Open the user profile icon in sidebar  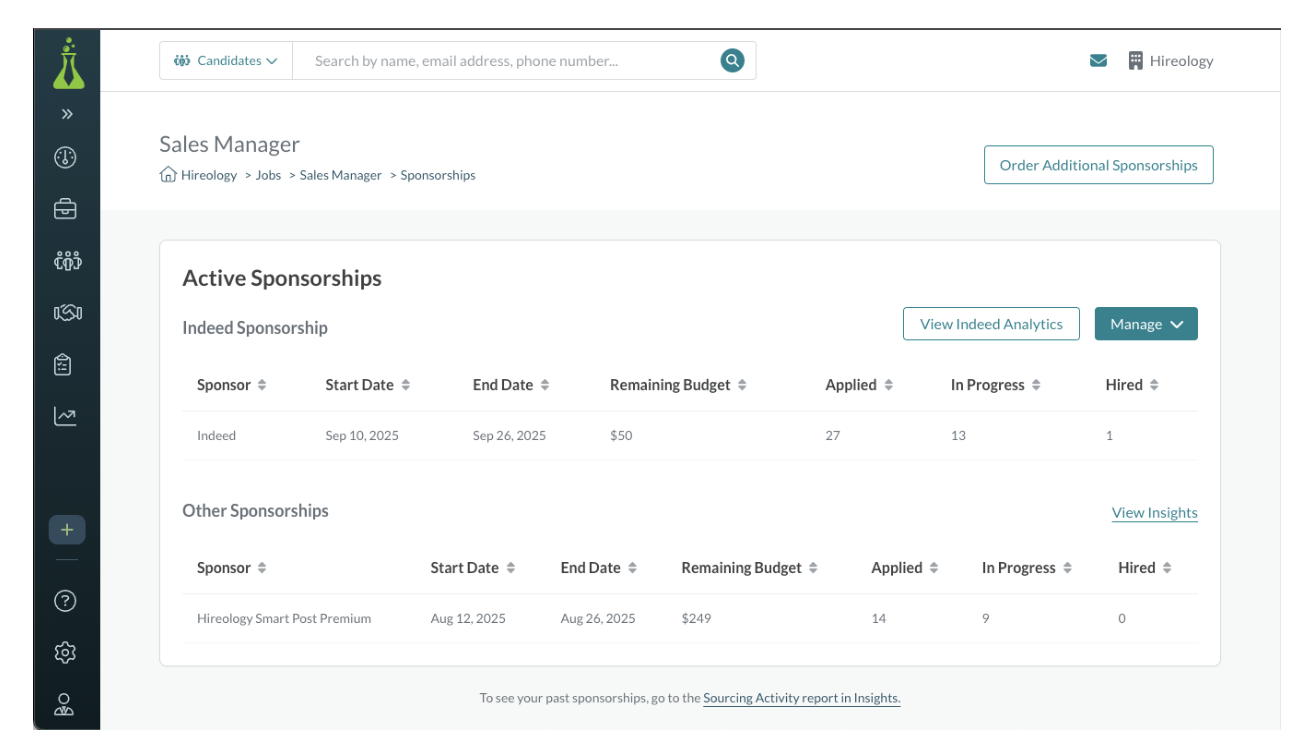[65, 705]
